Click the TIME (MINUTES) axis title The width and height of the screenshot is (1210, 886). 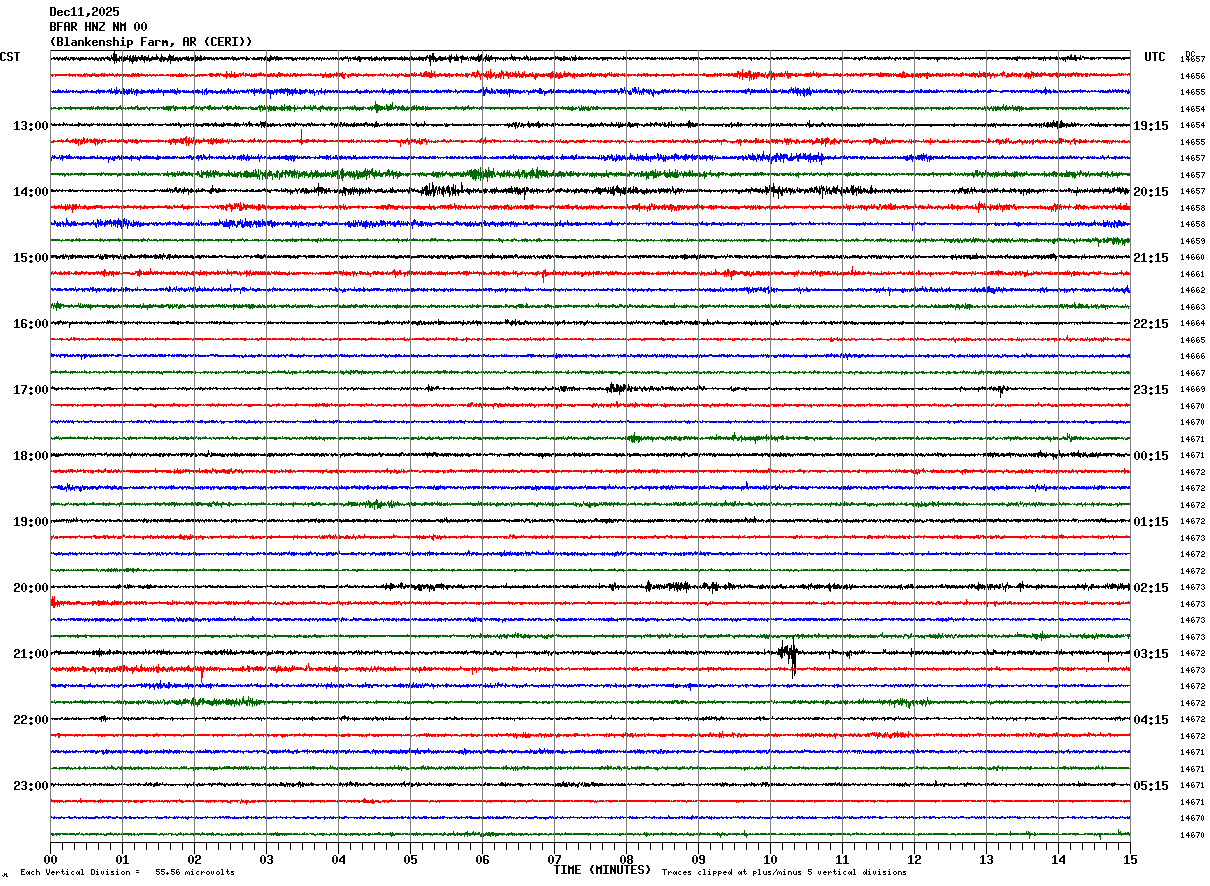[603, 870]
